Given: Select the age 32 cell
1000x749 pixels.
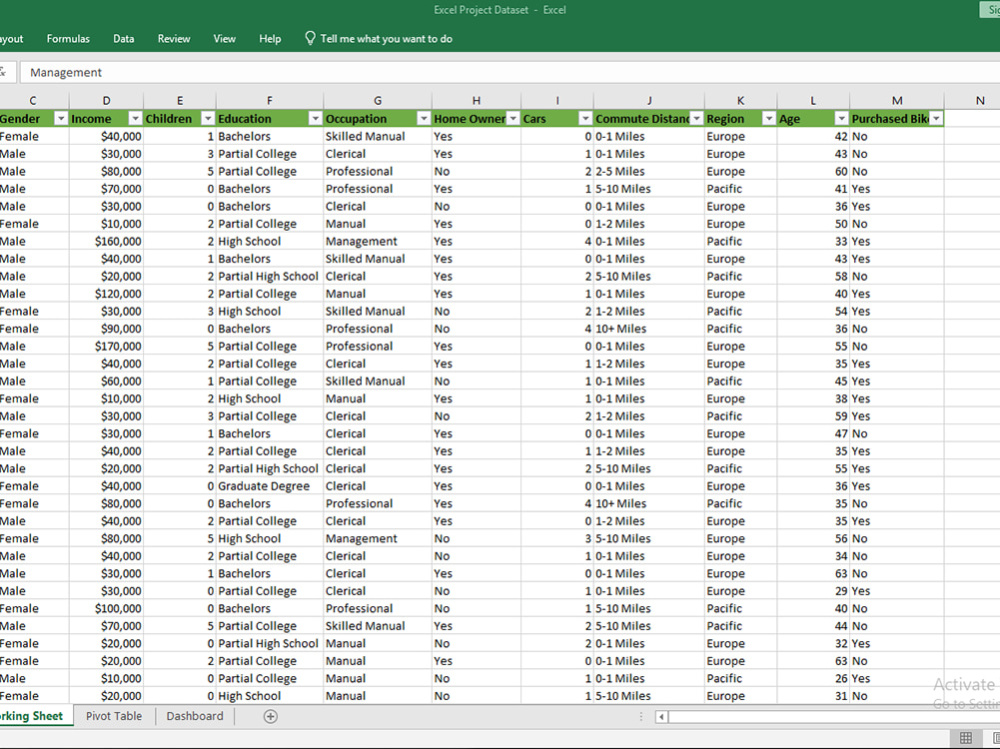Looking at the screenshot, I should click(813, 644).
